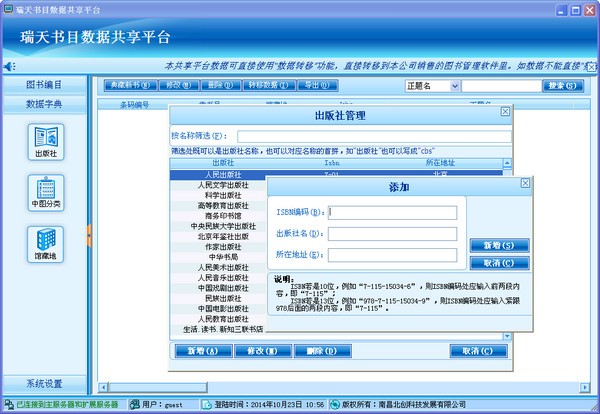
Task: Close the 出版社管理 dialog
Action: click(505, 111)
